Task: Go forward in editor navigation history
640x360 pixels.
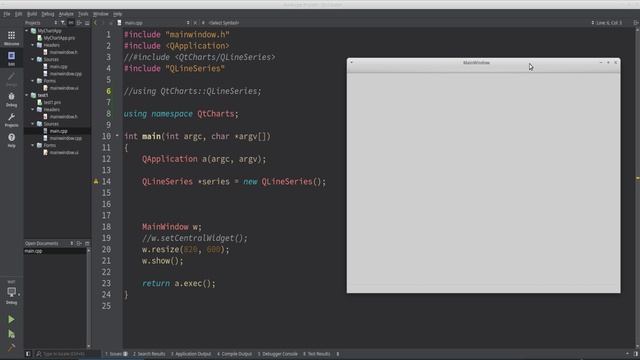Action: (103, 23)
